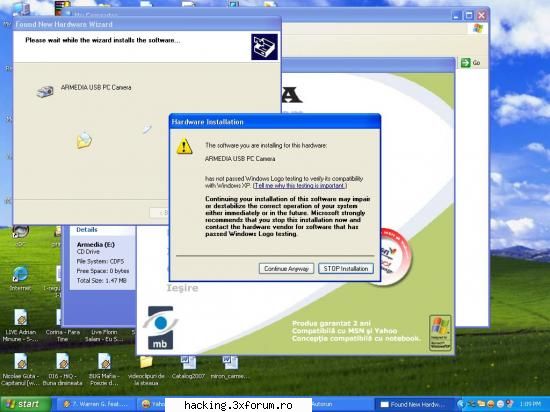Click the wizard hardware icon at top right
The width and height of the screenshot is (550, 412).
(x=264, y=47)
